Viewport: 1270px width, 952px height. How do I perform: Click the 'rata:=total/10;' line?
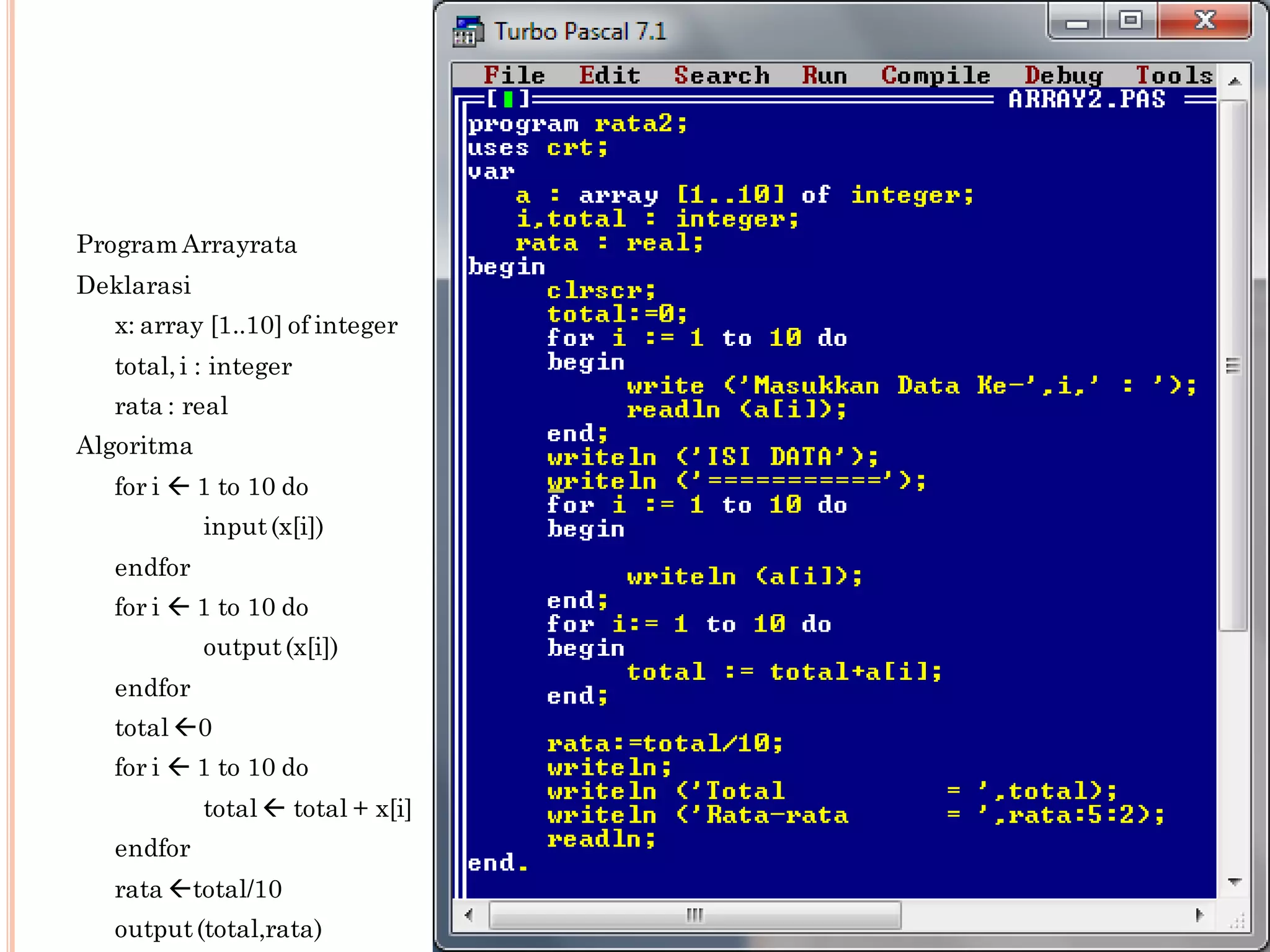(665, 743)
